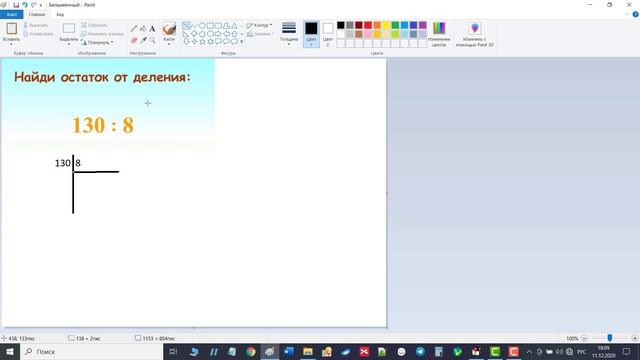Click the Paste (Вставить) clipboard icon

pos(11,28)
